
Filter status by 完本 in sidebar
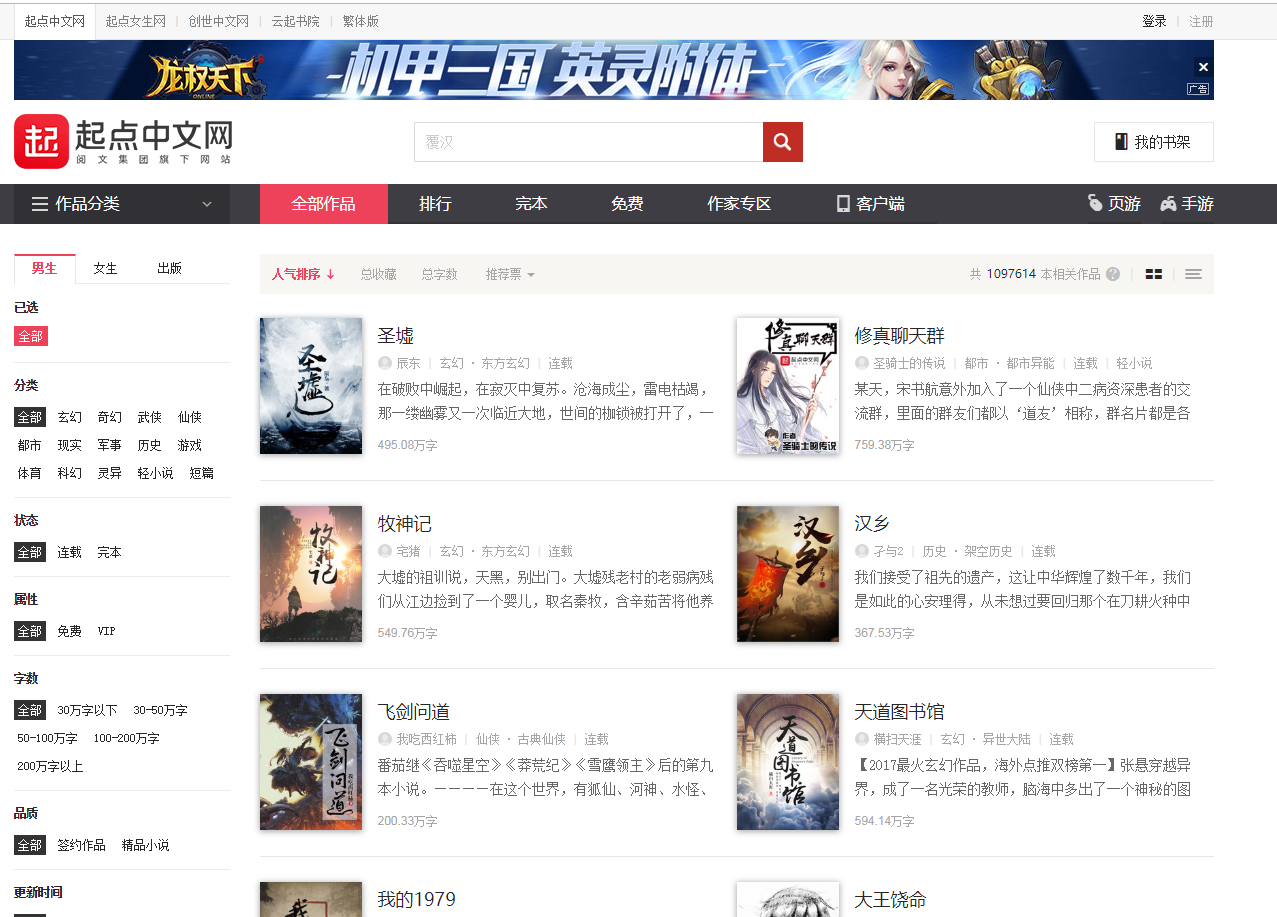[x=109, y=552]
